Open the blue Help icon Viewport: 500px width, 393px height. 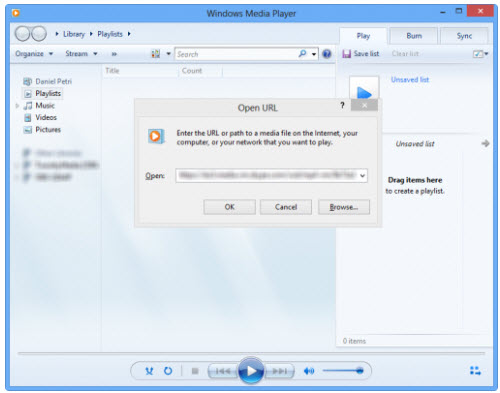pos(327,54)
